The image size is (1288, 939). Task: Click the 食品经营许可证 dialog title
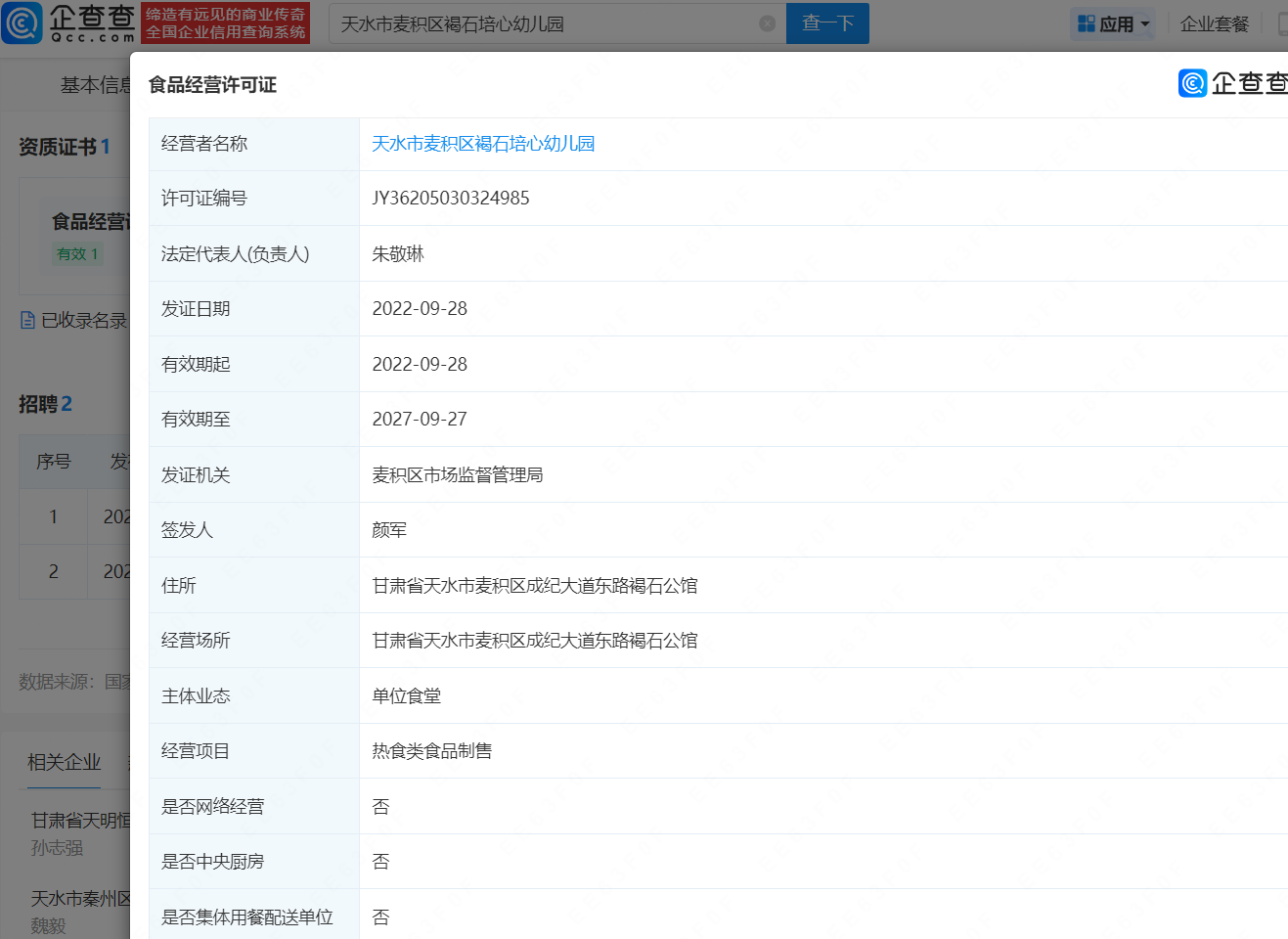coord(212,85)
